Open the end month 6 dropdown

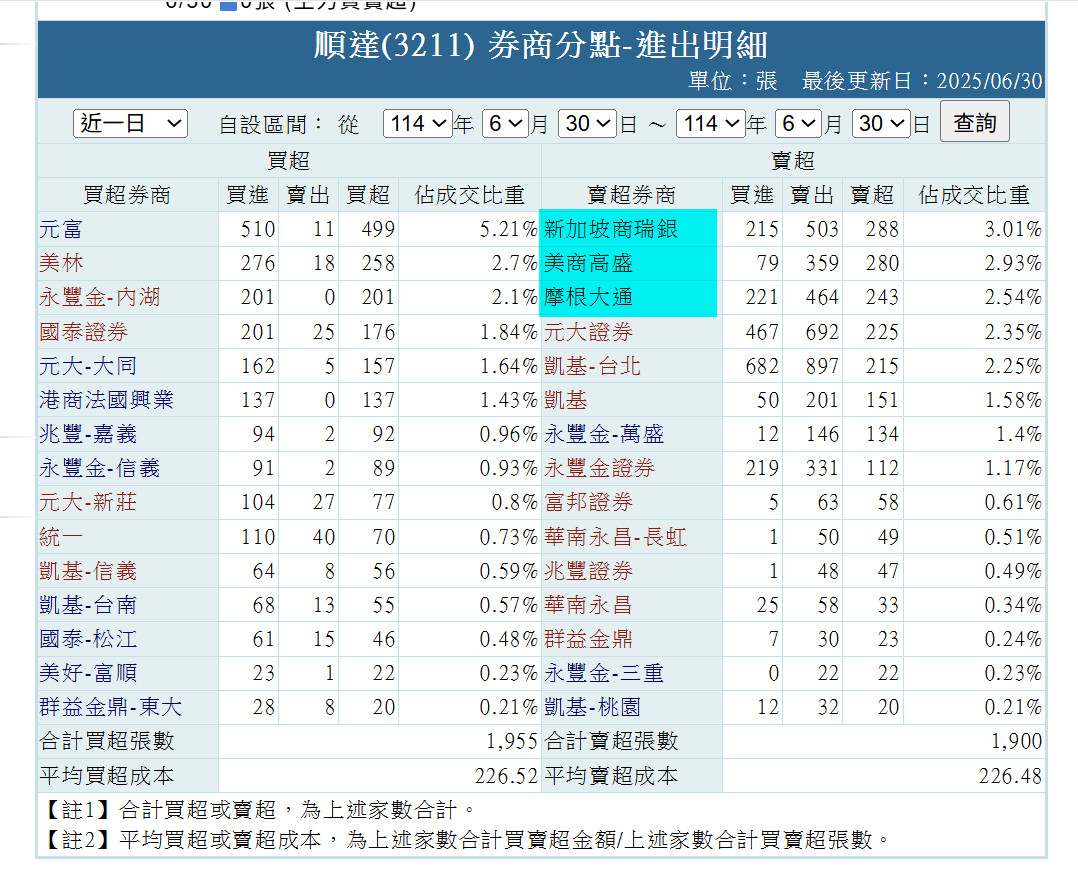(798, 124)
